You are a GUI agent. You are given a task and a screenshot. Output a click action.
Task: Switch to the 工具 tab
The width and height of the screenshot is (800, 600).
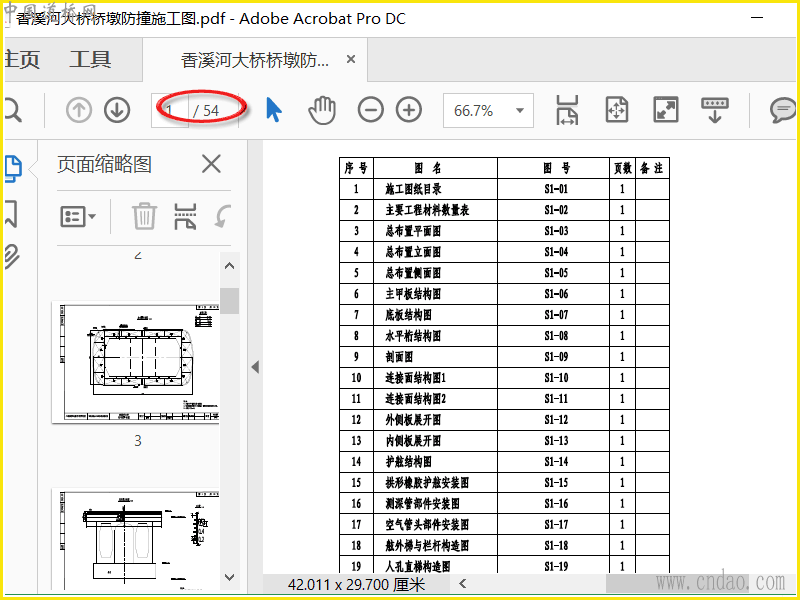click(x=90, y=59)
